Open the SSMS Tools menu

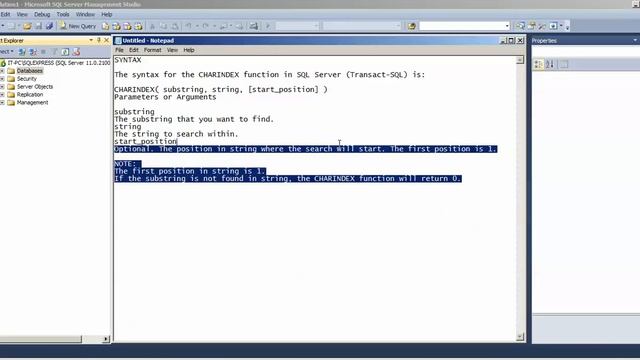point(63,14)
